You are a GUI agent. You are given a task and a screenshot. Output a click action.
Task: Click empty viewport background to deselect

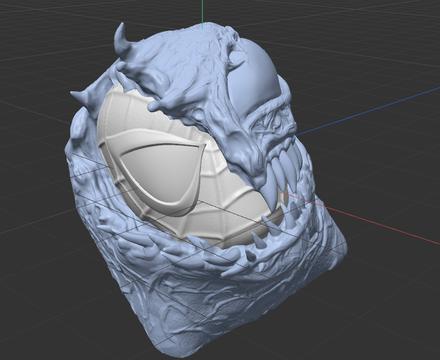pos(383,300)
